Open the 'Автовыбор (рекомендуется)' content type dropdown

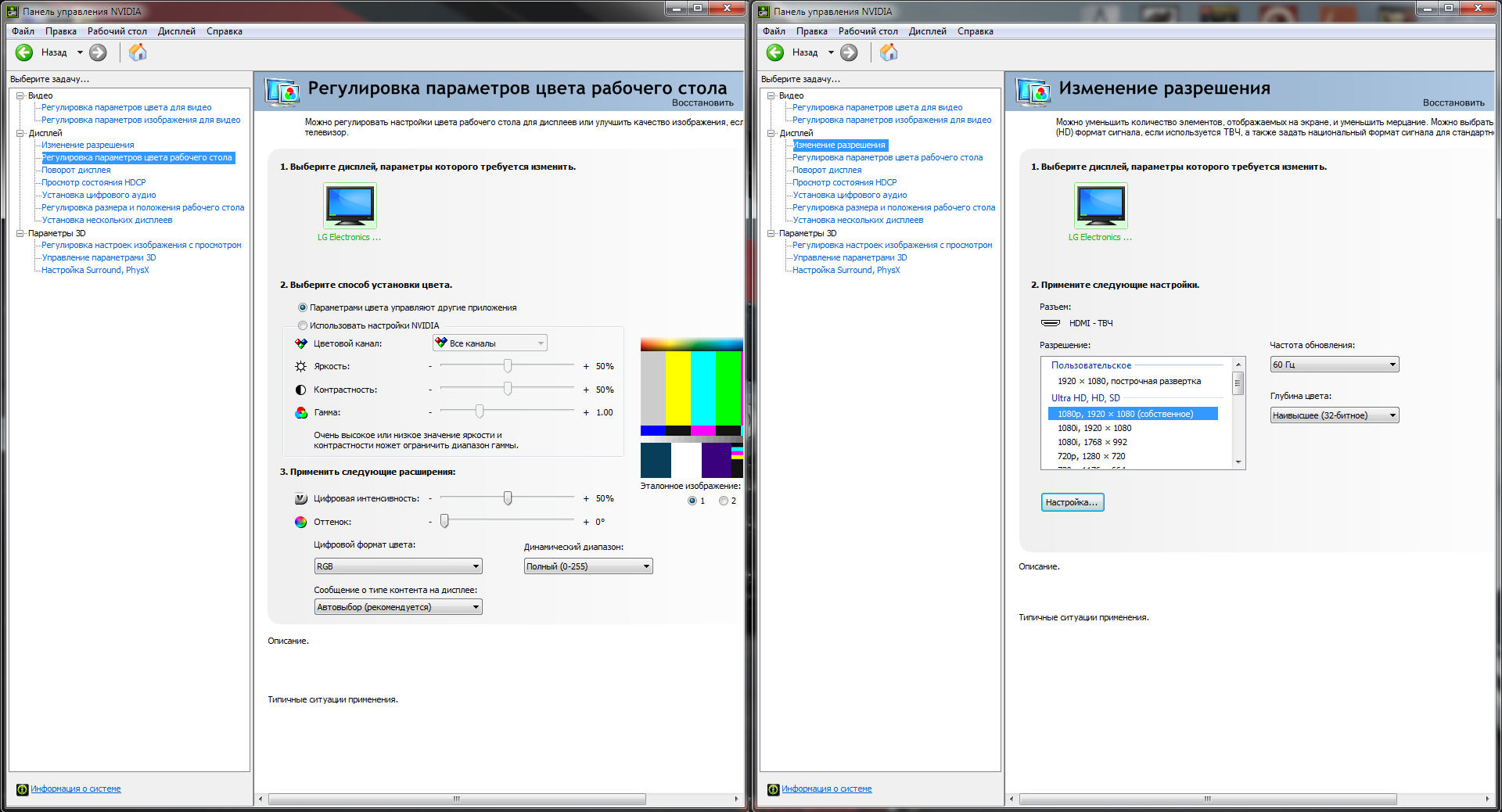coord(398,607)
